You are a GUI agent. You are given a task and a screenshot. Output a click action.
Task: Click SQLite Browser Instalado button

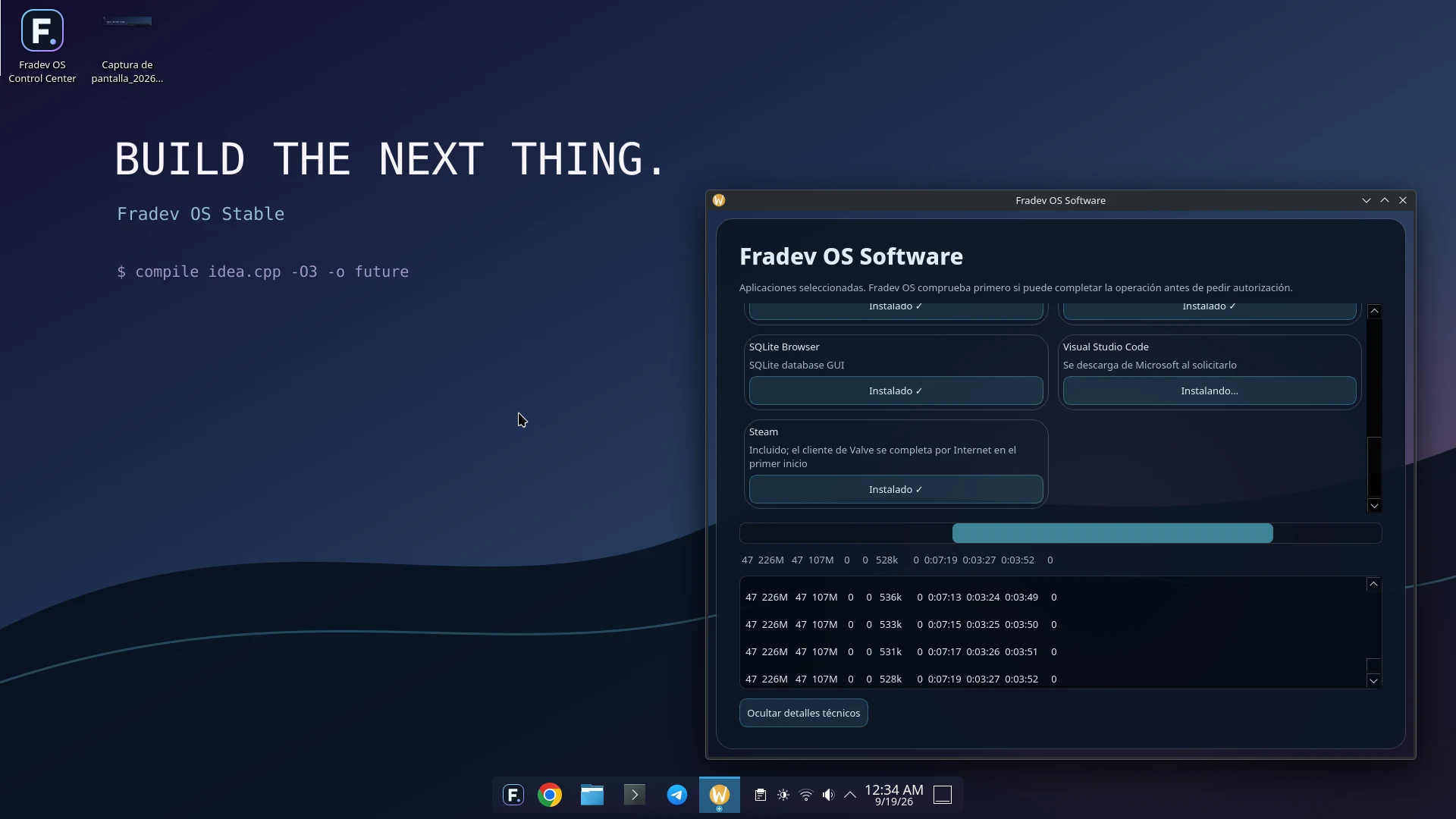tap(896, 391)
